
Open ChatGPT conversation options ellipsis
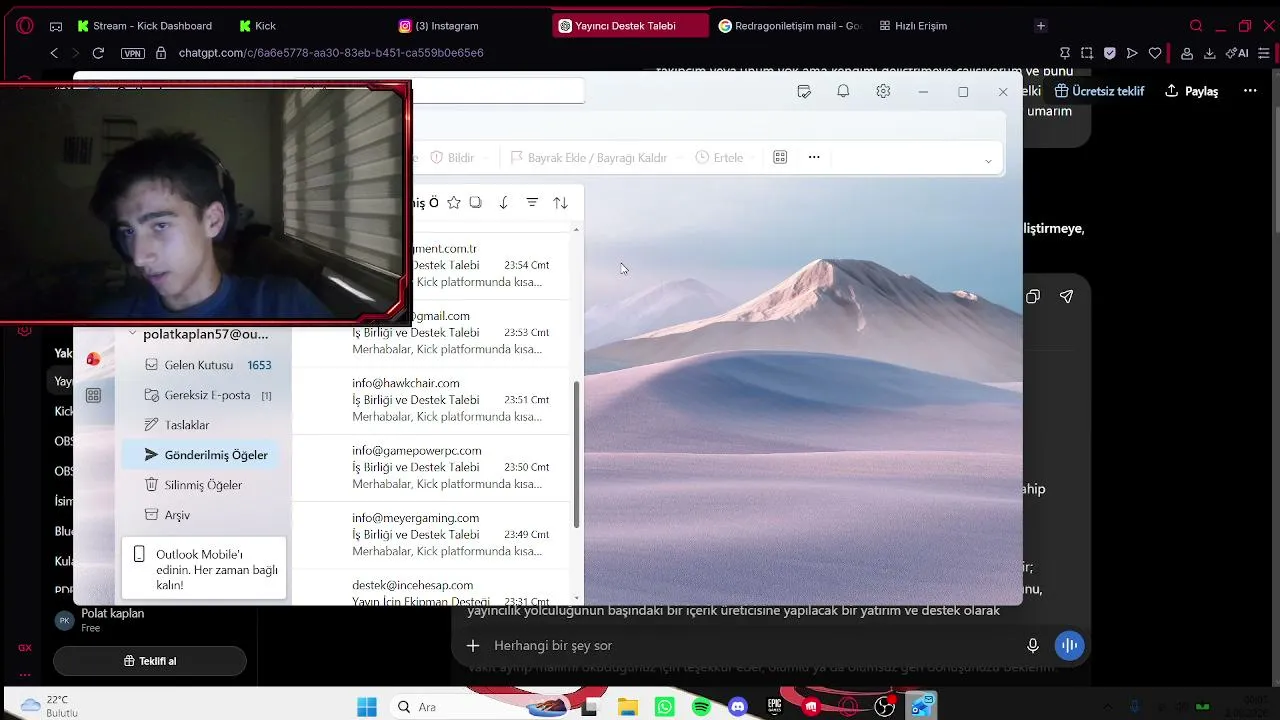coord(1250,91)
